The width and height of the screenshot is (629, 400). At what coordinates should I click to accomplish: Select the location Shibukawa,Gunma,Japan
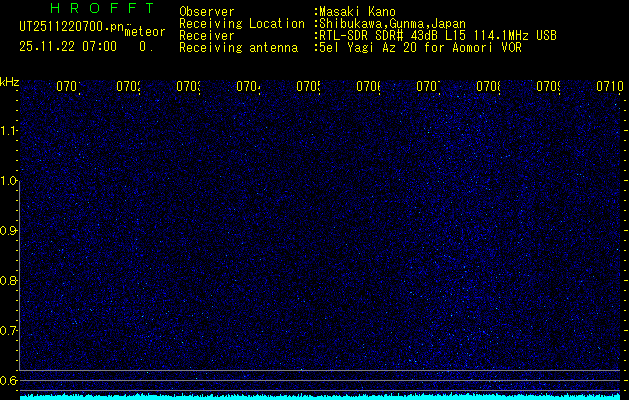(392, 24)
